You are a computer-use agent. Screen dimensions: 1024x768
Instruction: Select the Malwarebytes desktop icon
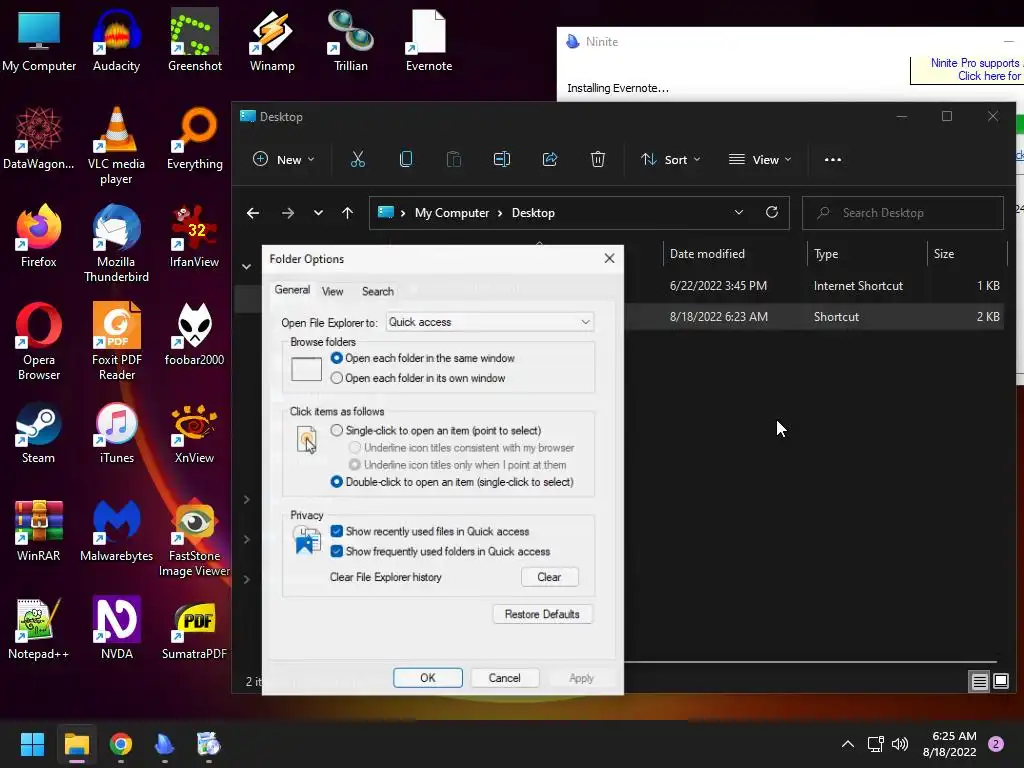pyautogui.click(x=116, y=531)
